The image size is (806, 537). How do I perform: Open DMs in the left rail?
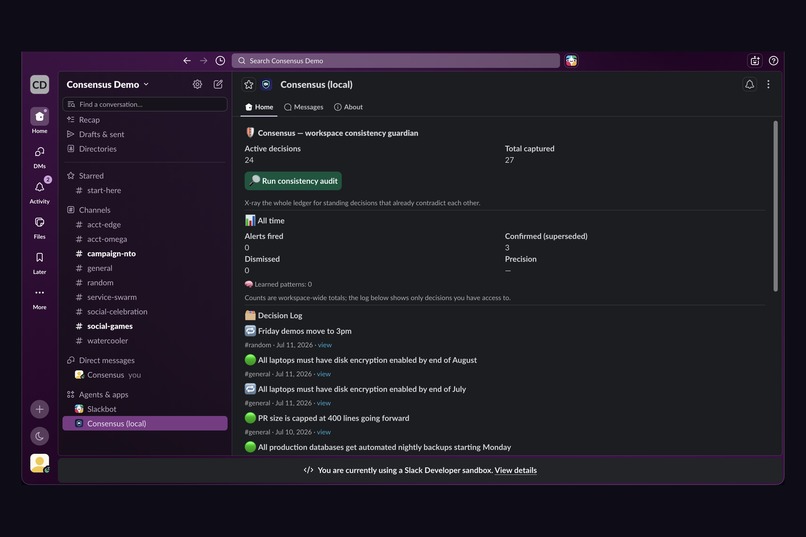point(40,157)
